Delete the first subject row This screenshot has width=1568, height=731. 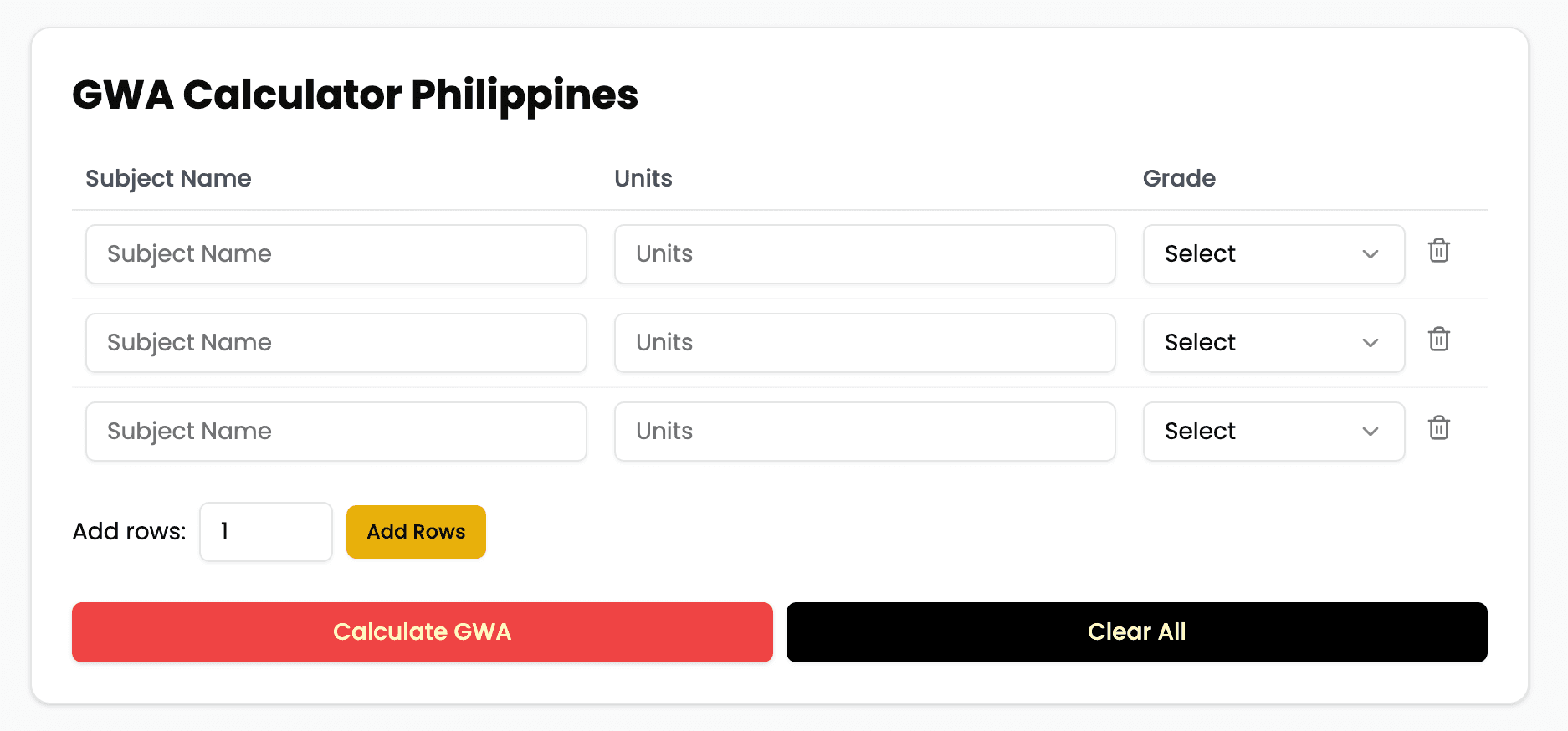pos(1439,251)
